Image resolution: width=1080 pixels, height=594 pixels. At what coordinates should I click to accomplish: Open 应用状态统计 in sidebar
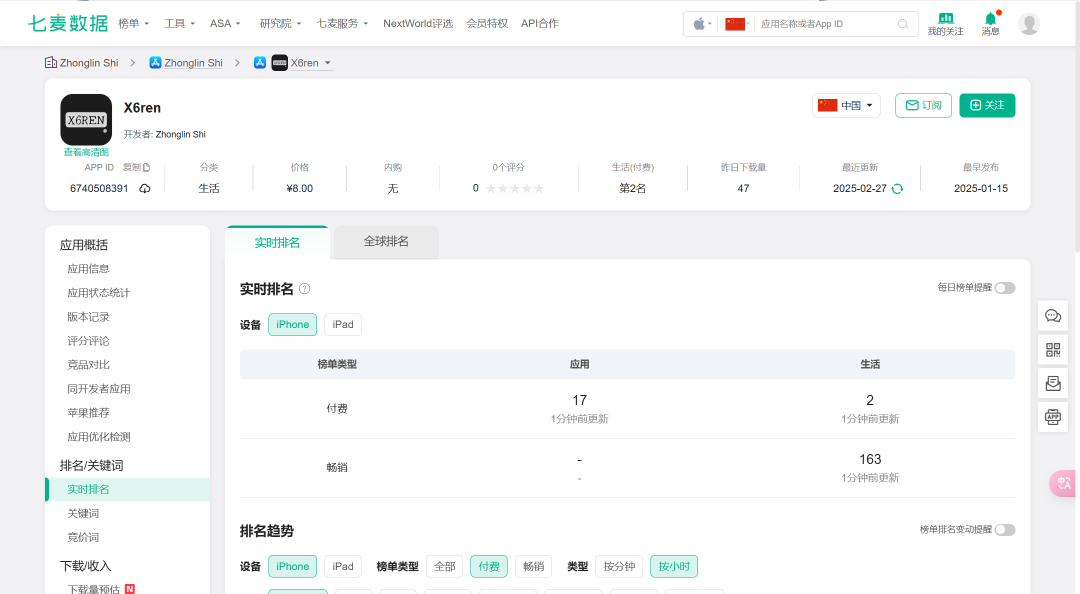(x=98, y=293)
